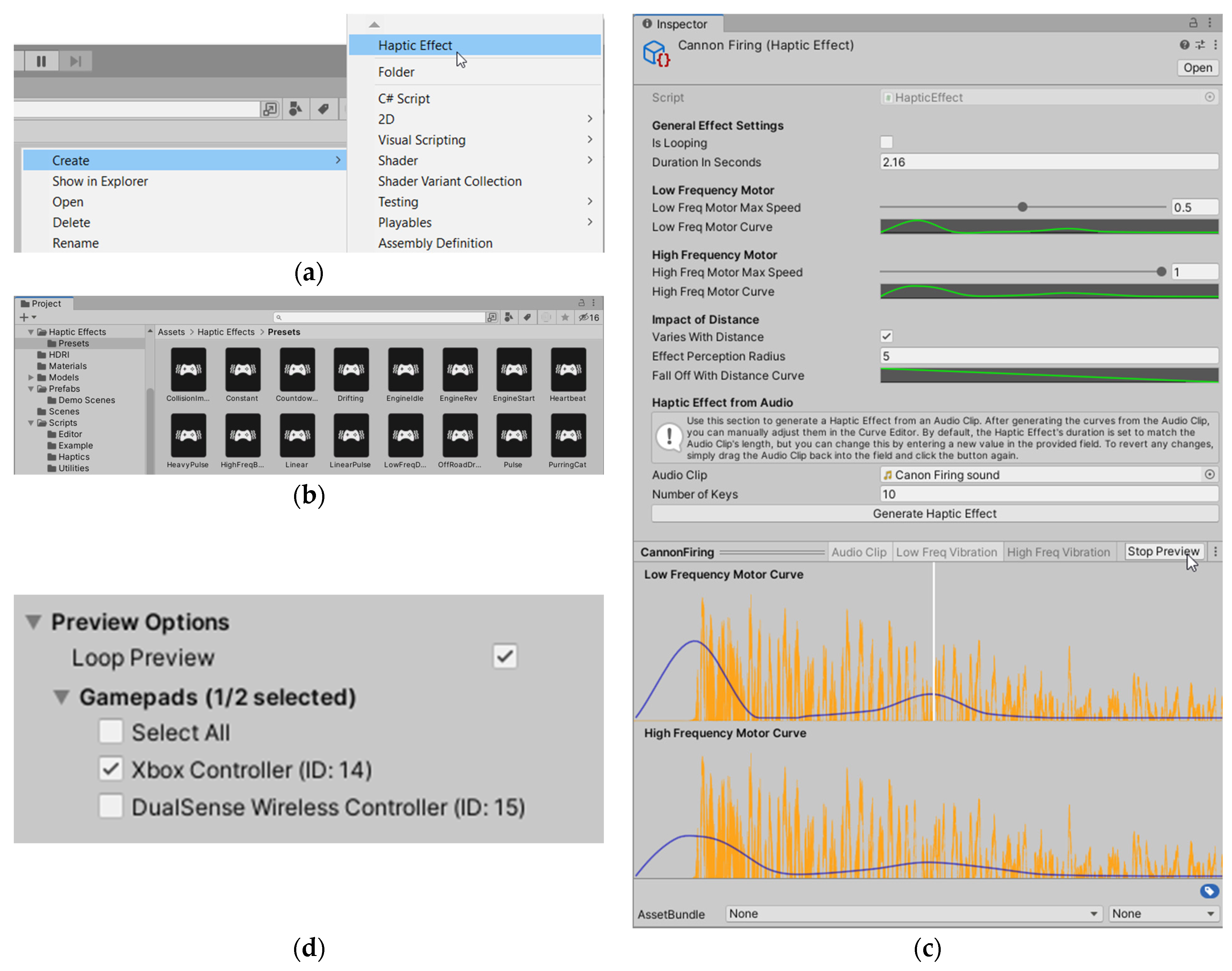Click the Inspector lock icon
This screenshot has height=971, width=1232.
[1193, 23]
